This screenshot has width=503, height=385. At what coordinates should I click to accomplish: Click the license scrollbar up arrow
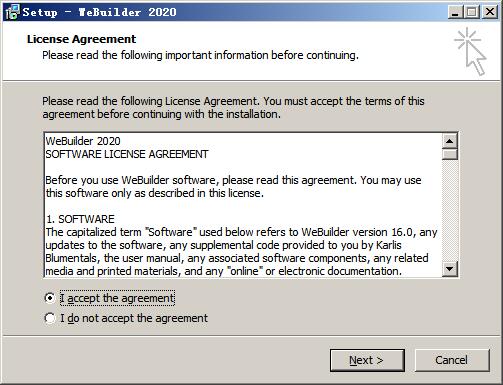pos(450,141)
